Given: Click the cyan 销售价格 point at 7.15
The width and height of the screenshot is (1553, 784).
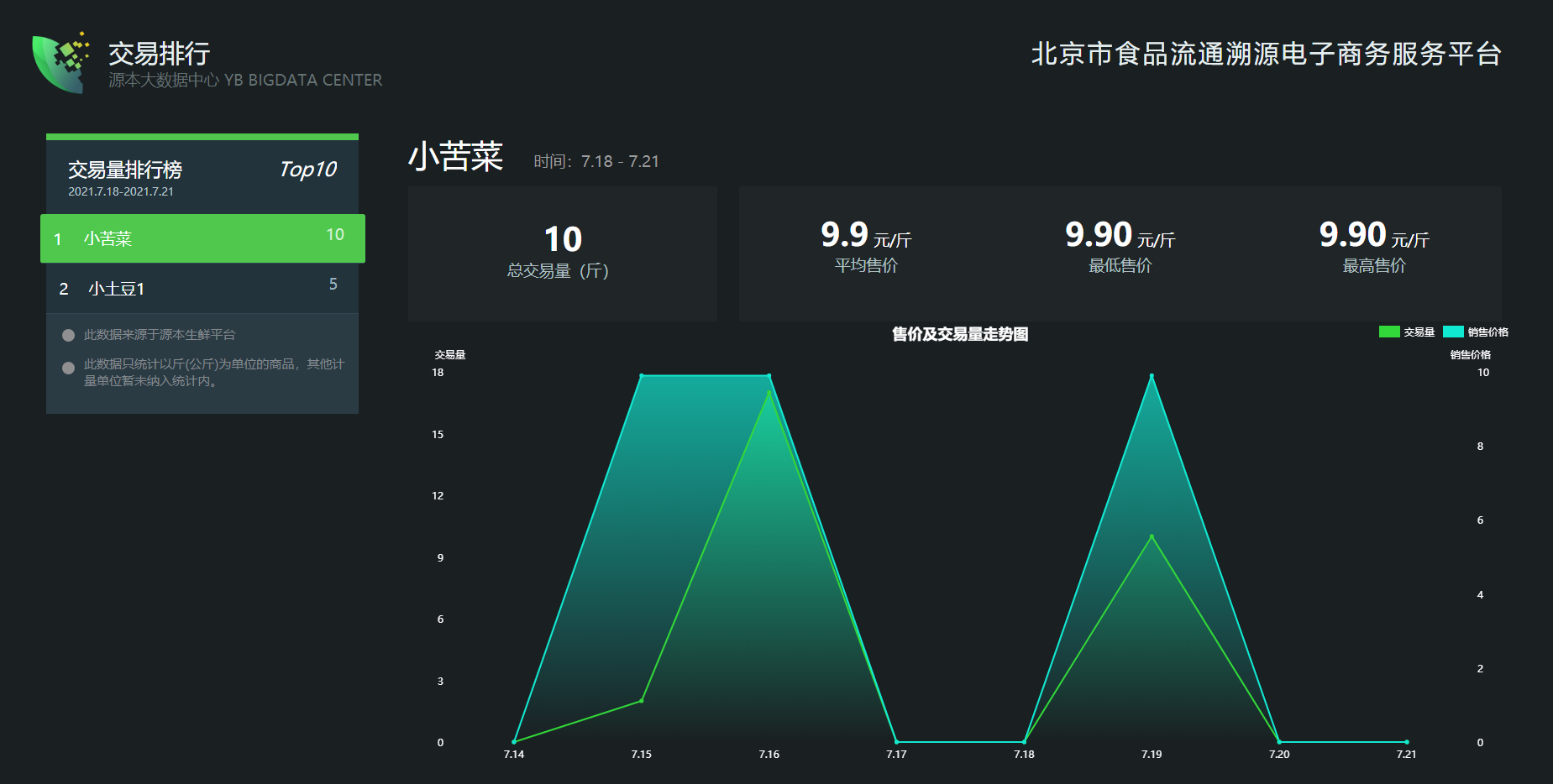Looking at the screenshot, I should tap(642, 375).
